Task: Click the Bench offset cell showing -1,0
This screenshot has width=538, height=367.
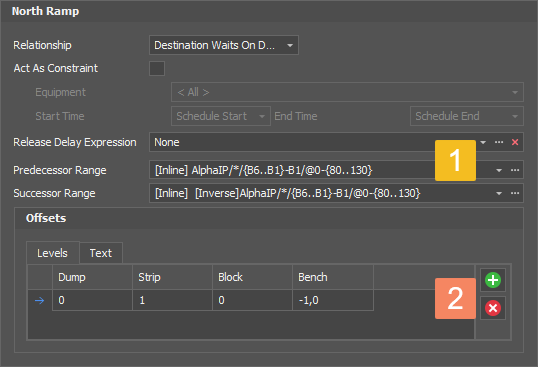Action: coord(333,300)
